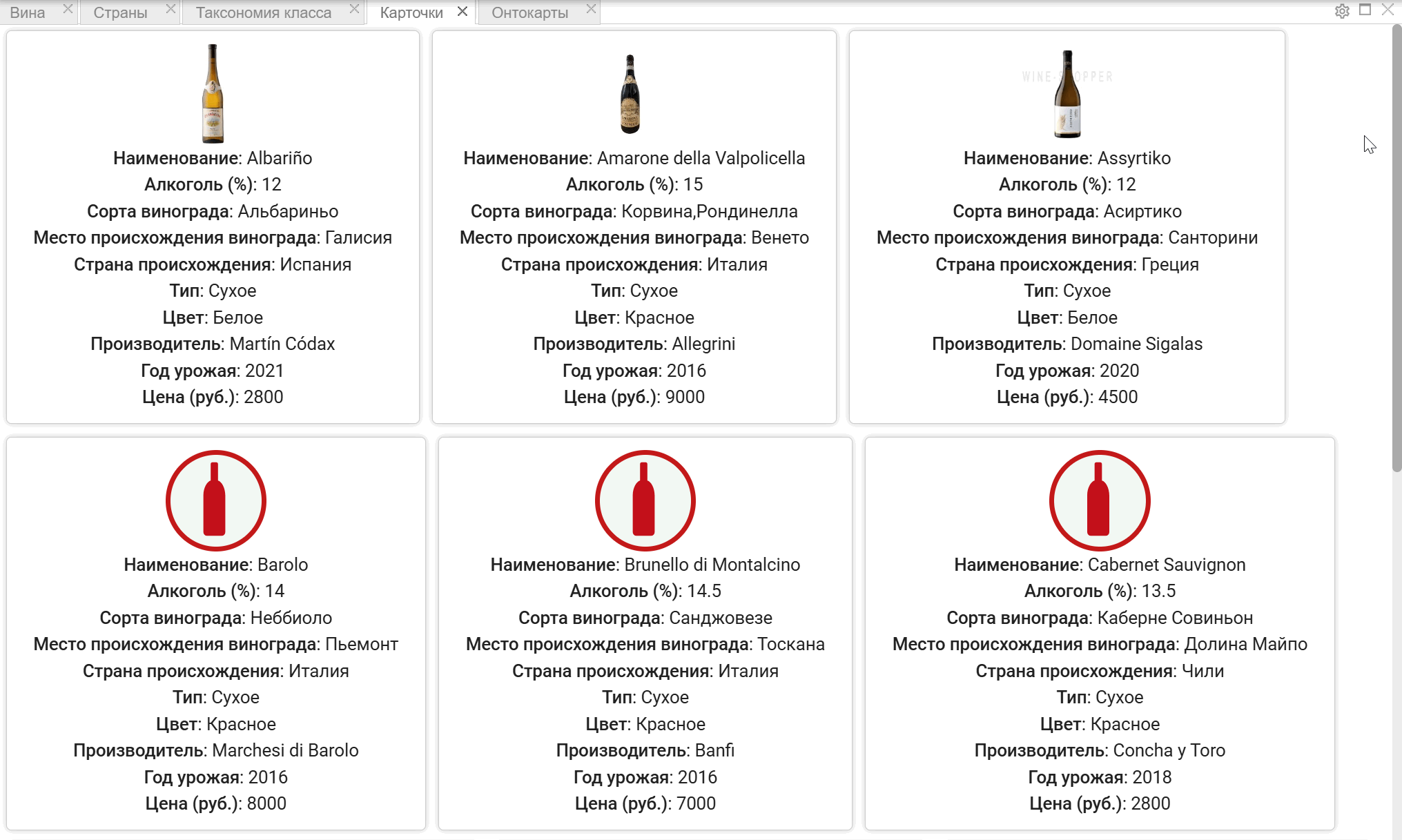Close the Страны tab
Screen dimensions: 1402x840
click(171, 9)
